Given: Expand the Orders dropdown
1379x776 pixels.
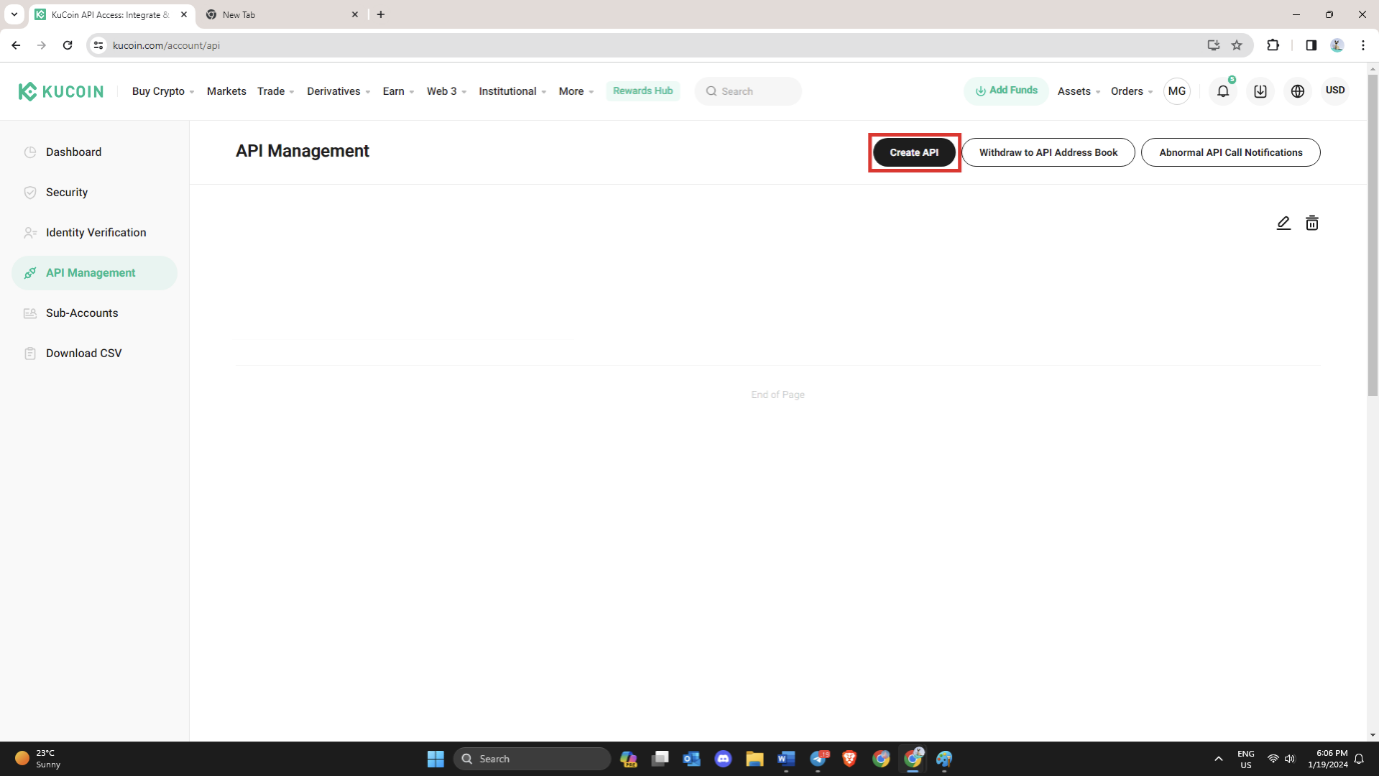Looking at the screenshot, I should tap(1131, 91).
